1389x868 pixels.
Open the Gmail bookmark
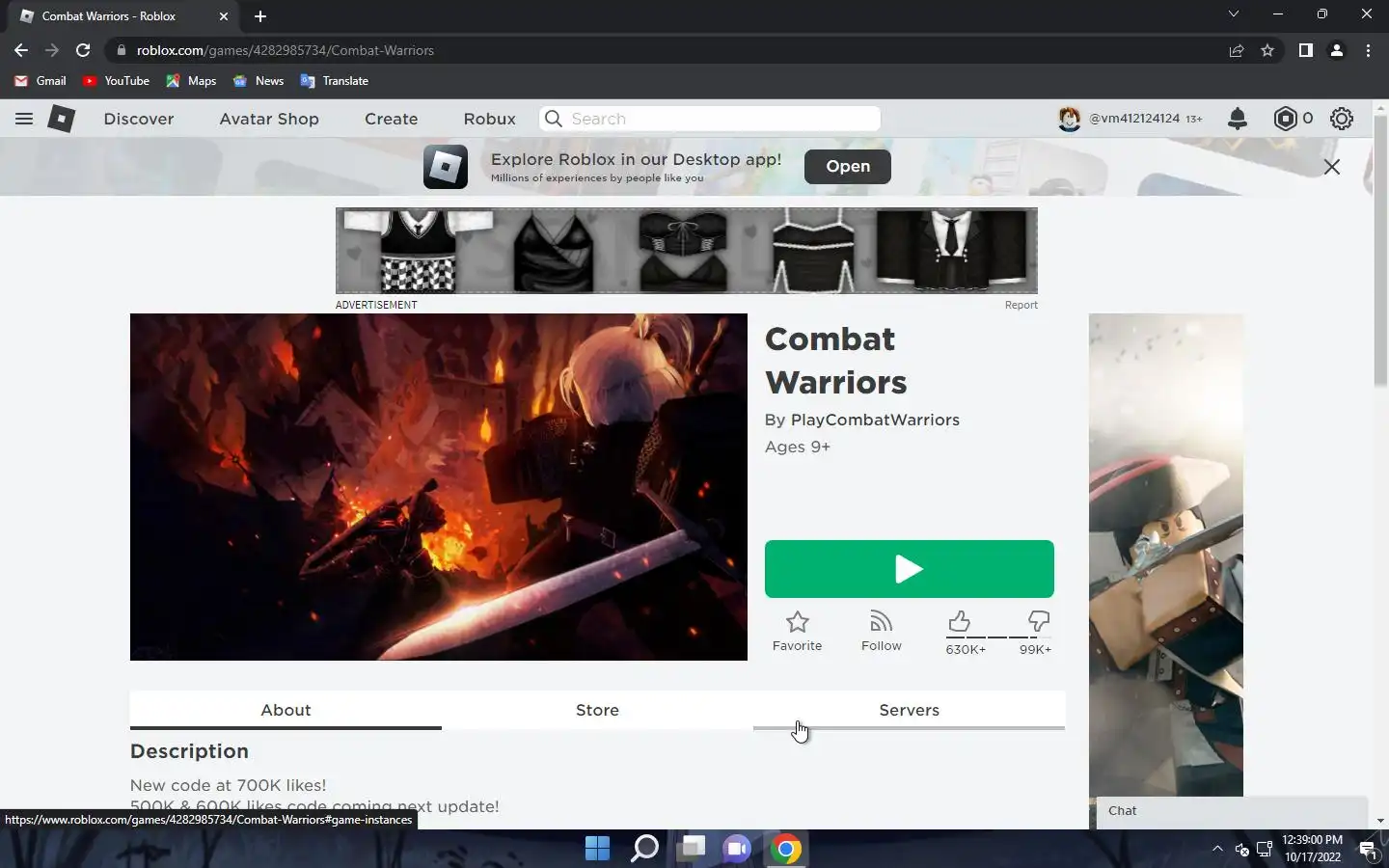point(41,81)
